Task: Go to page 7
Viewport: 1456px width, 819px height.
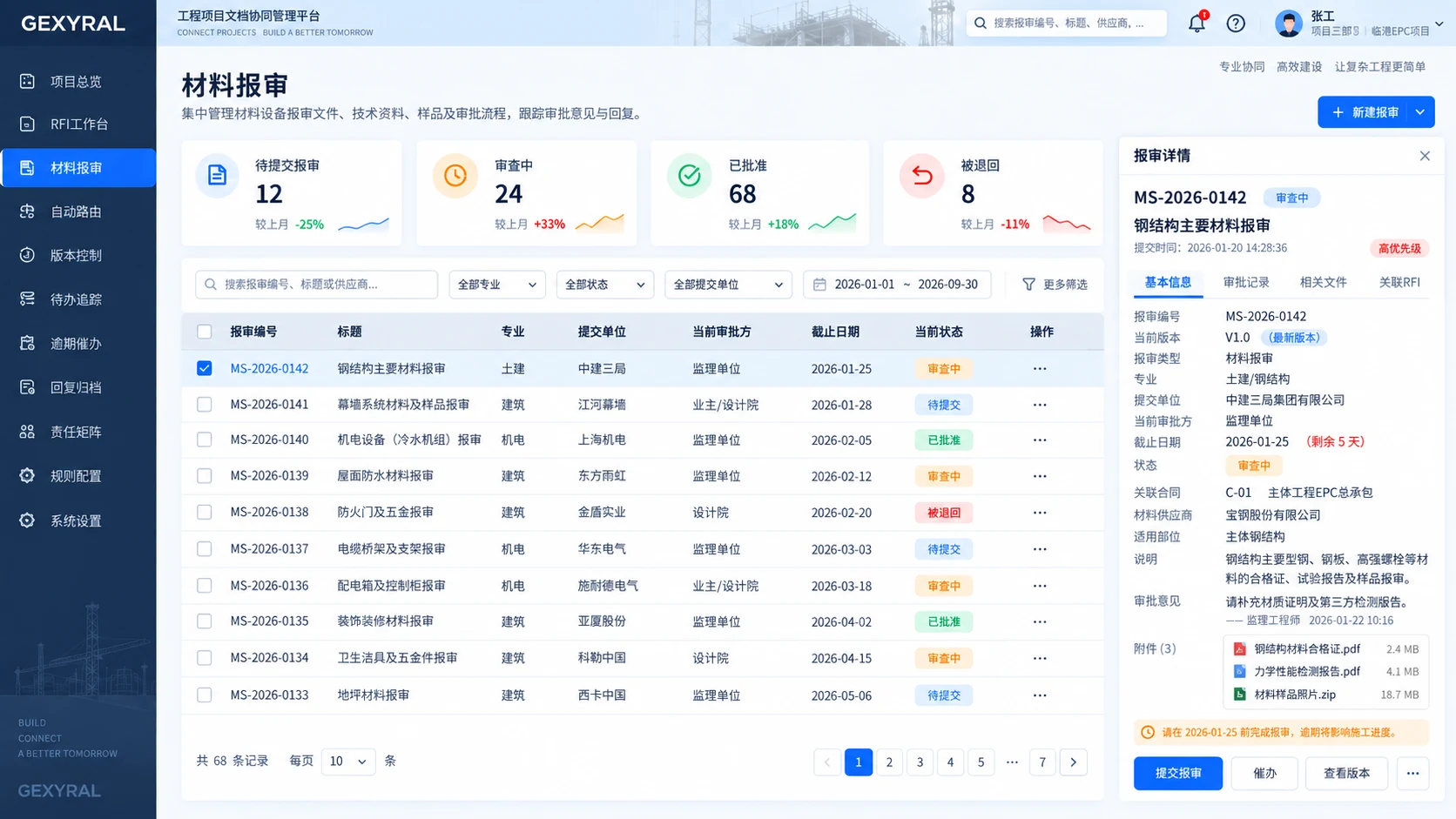Action: [1042, 762]
